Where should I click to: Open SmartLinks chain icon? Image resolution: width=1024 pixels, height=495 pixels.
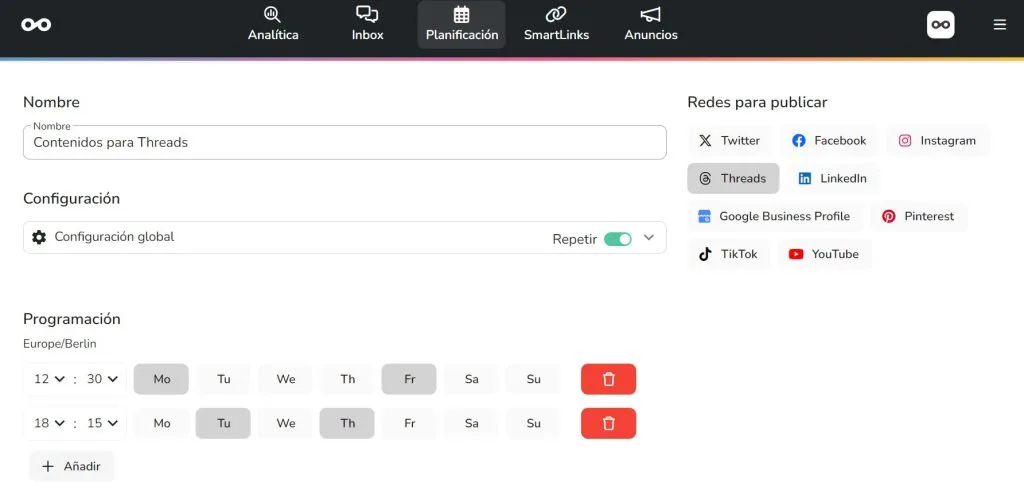coord(556,14)
